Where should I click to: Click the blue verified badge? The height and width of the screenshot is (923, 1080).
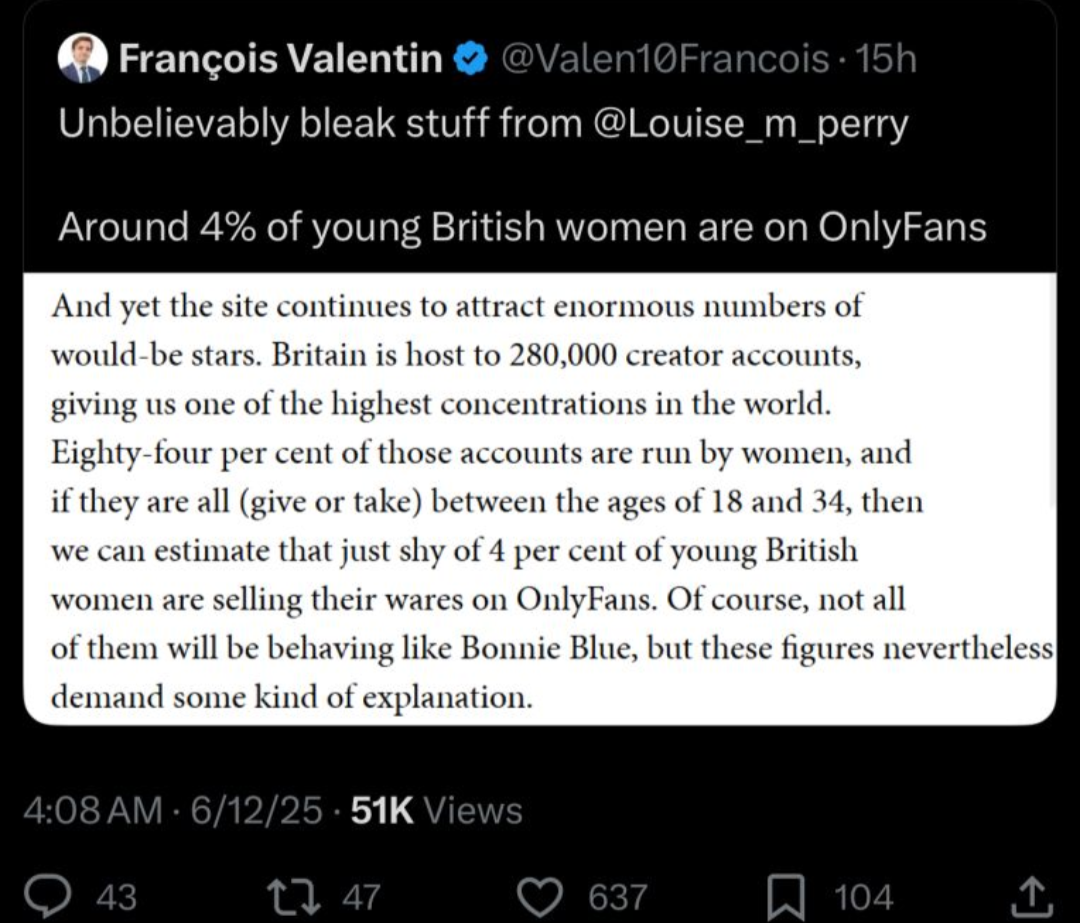coord(470,59)
